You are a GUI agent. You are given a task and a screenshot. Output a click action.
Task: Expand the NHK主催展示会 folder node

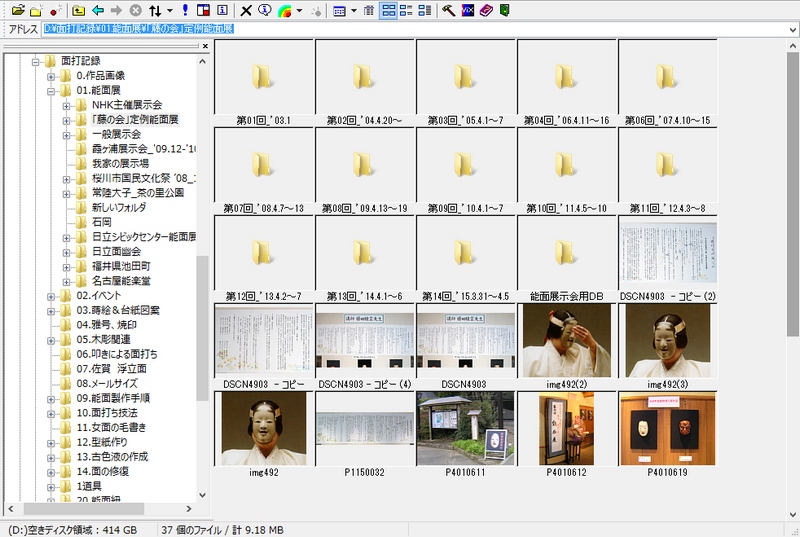point(66,106)
